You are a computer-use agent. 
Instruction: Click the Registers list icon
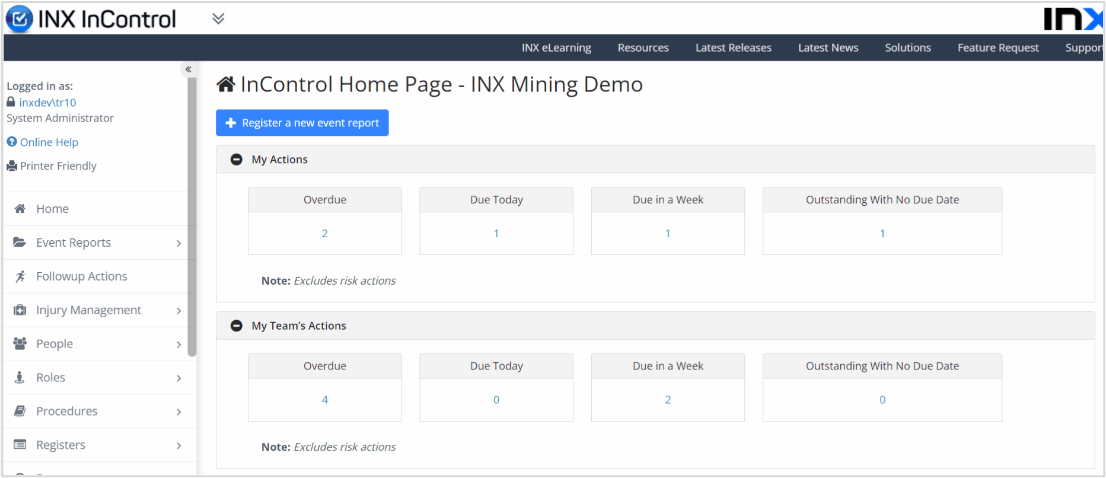(x=20, y=445)
